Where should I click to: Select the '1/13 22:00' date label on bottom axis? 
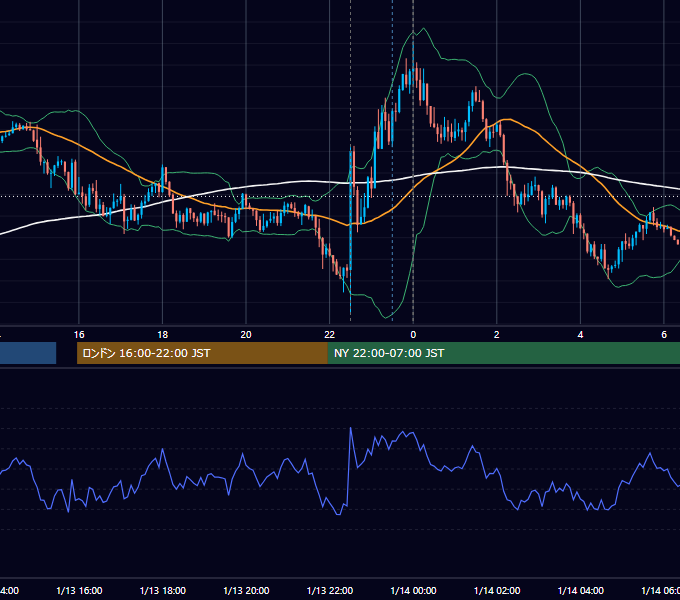[x=330, y=590]
